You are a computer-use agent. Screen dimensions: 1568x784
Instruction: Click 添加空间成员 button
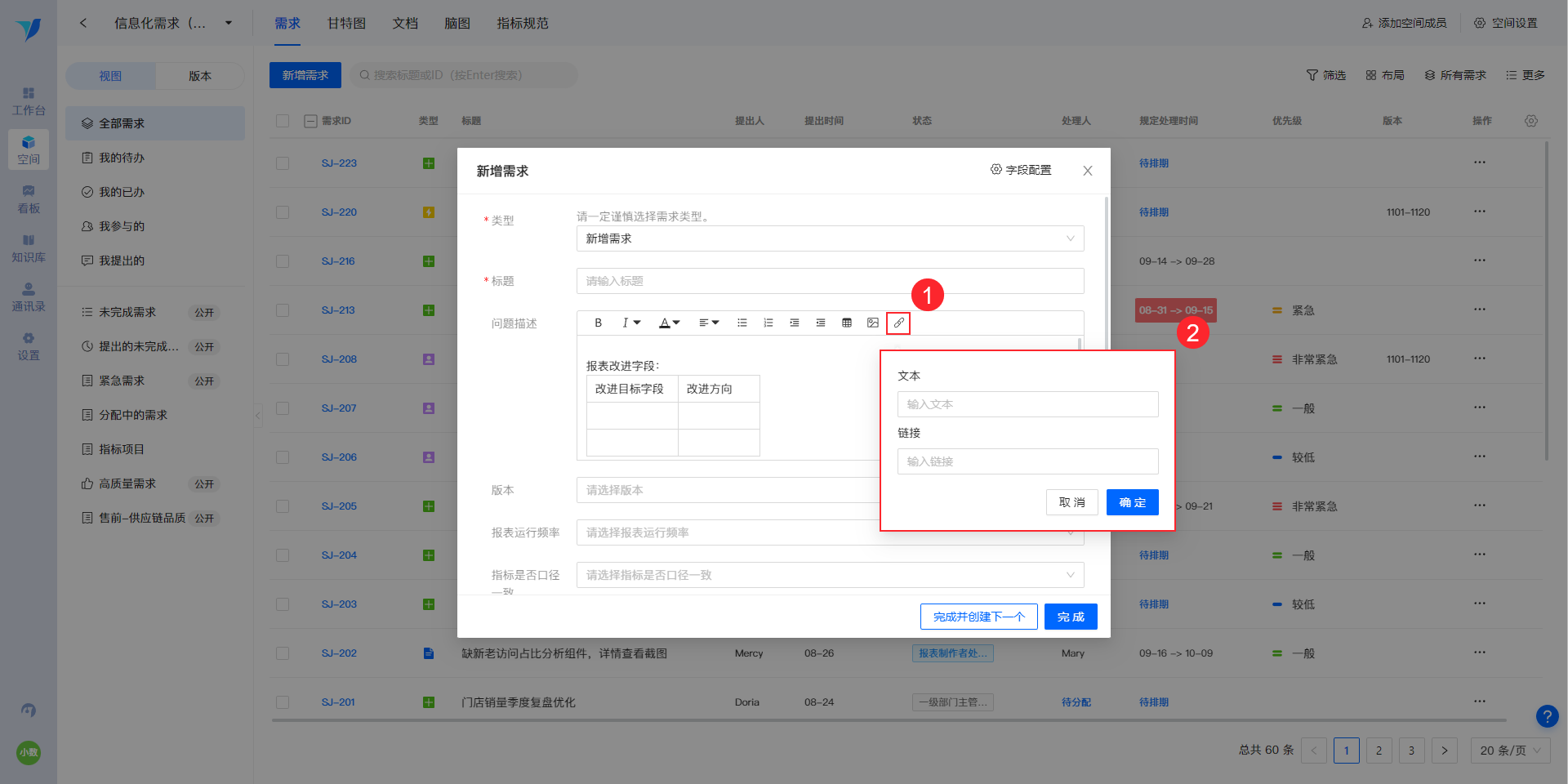tap(1405, 23)
